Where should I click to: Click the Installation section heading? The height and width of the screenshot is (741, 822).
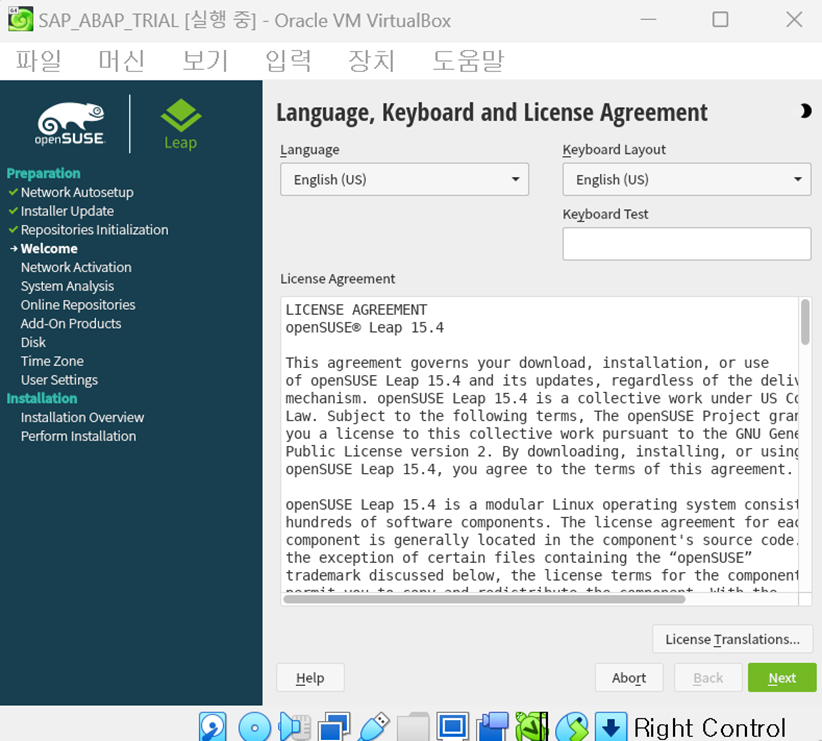(42, 399)
